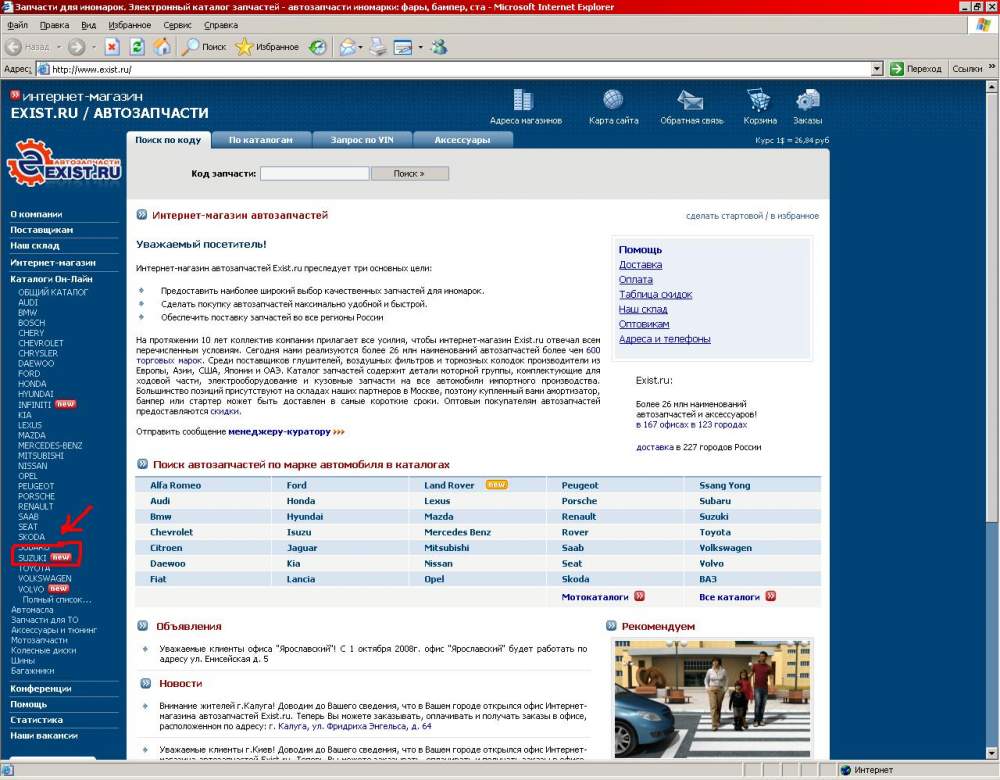
Task: Click the Поиск » search button
Action: coord(409,173)
